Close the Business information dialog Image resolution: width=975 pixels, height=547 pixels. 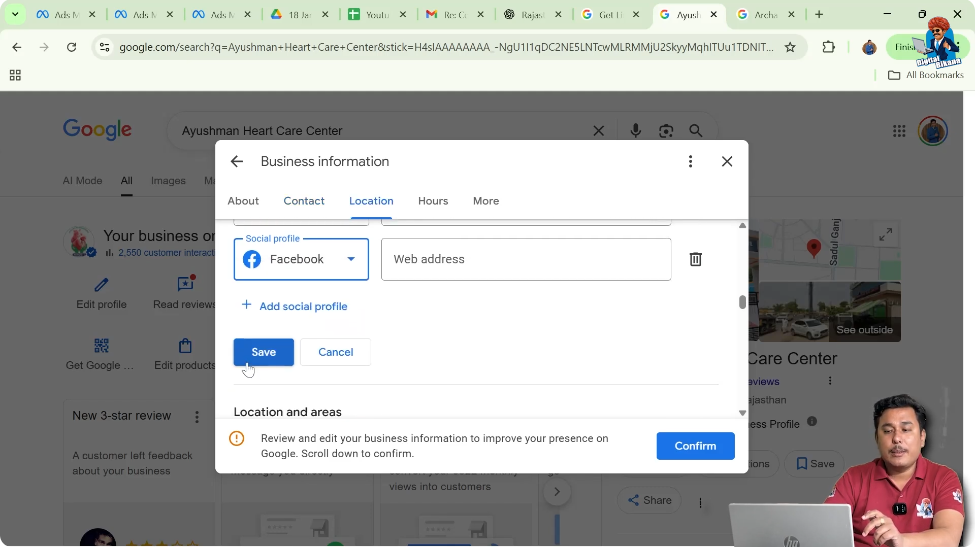click(x=727, y=162)
